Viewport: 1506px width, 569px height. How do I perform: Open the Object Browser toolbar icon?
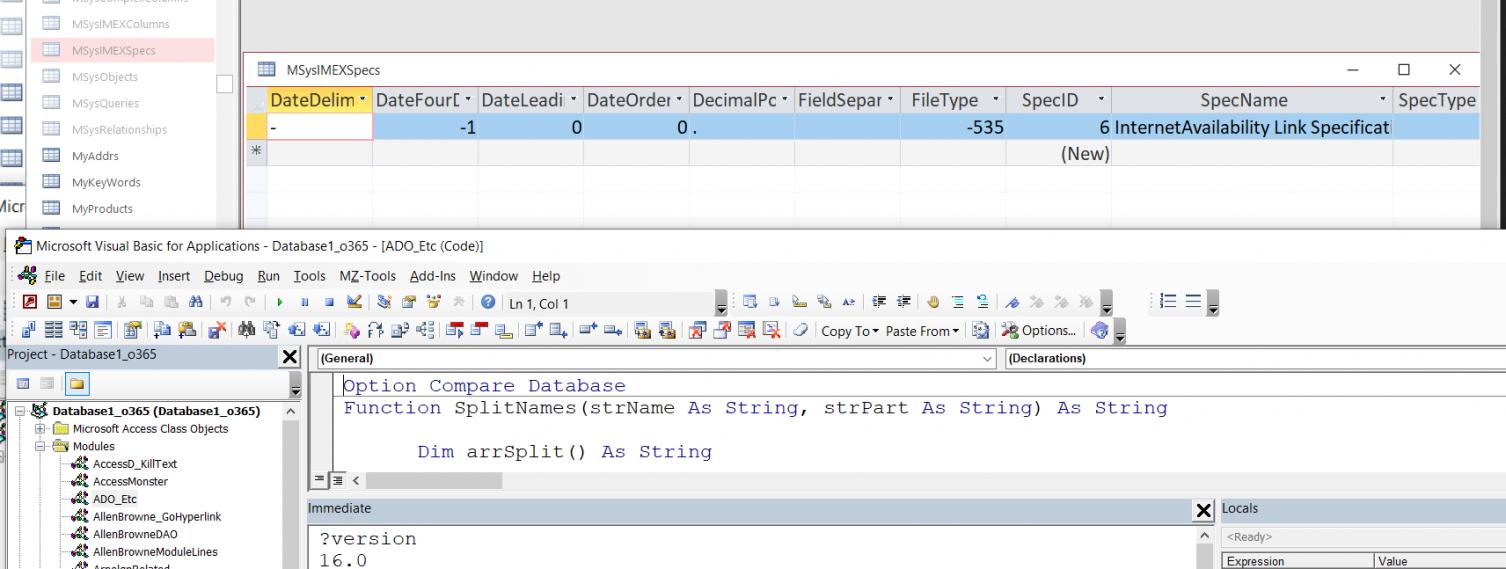click(x=433, y=302)
